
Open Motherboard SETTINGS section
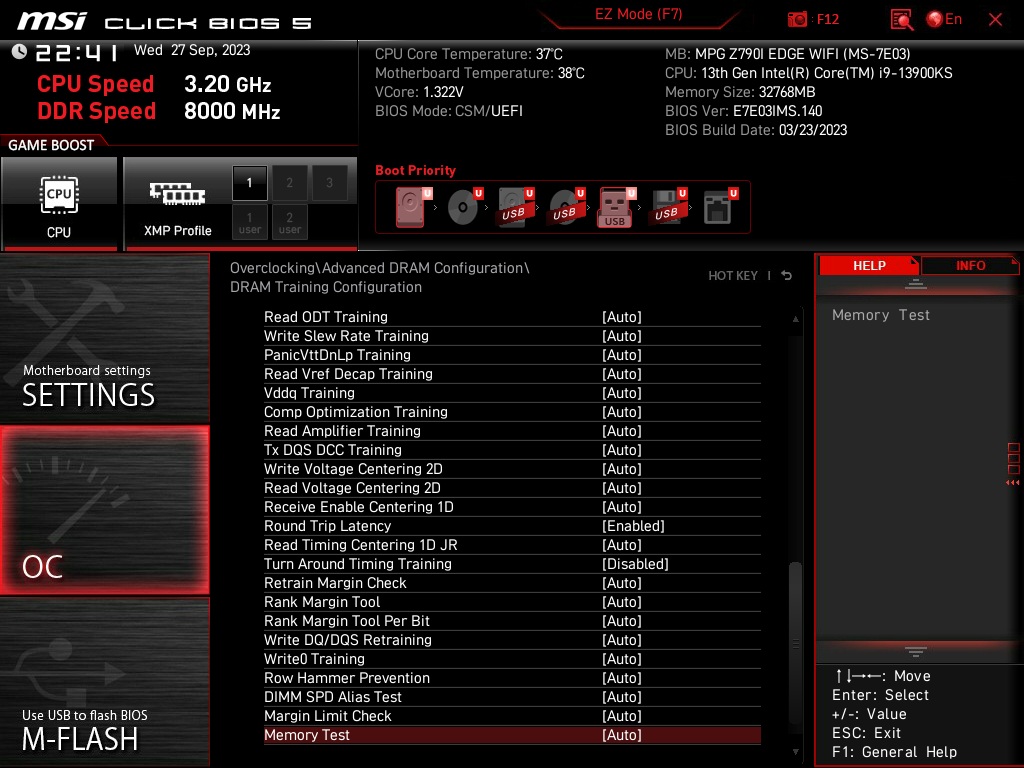tap(105, 338)
